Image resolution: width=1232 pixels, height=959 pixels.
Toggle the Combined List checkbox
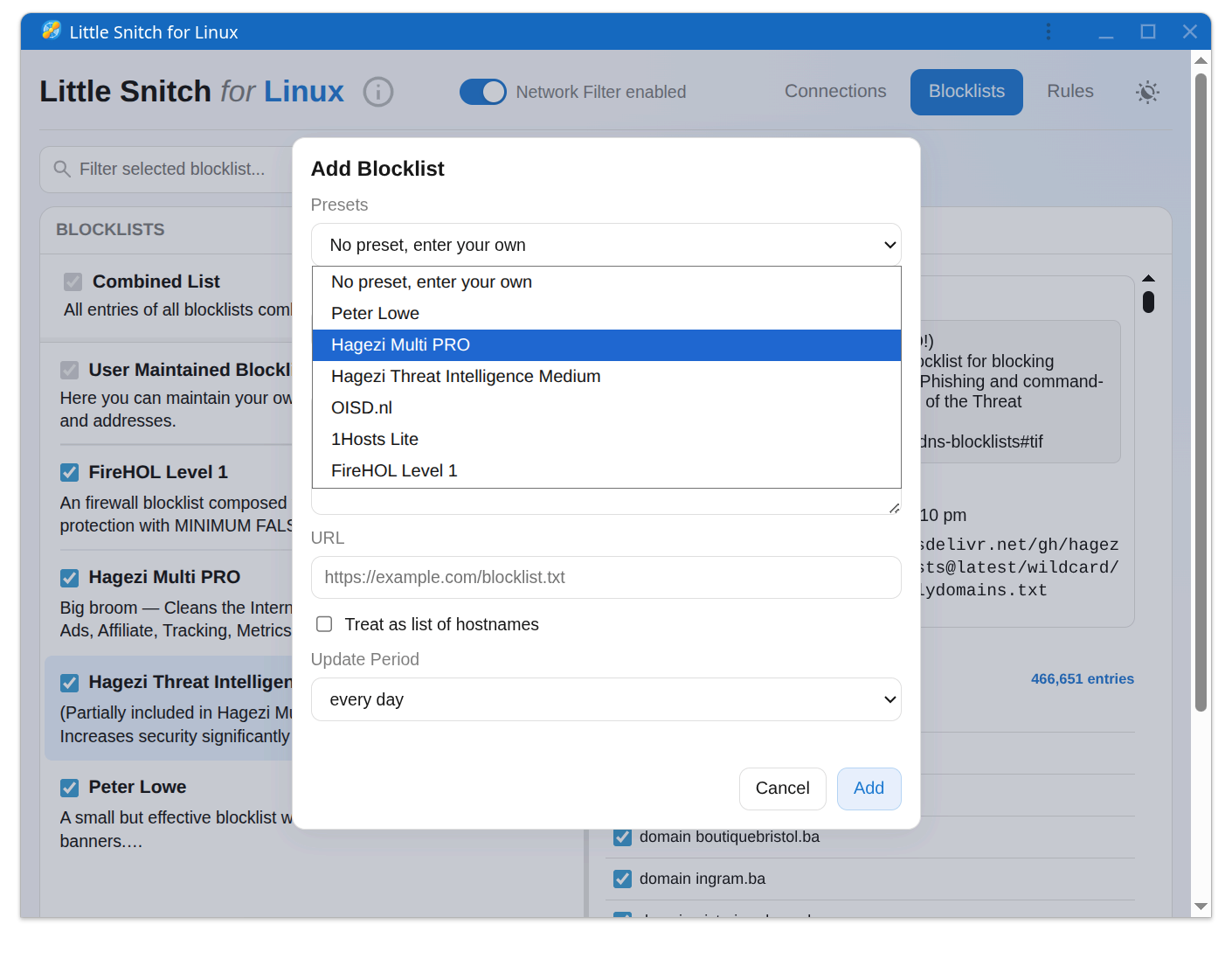73,281
